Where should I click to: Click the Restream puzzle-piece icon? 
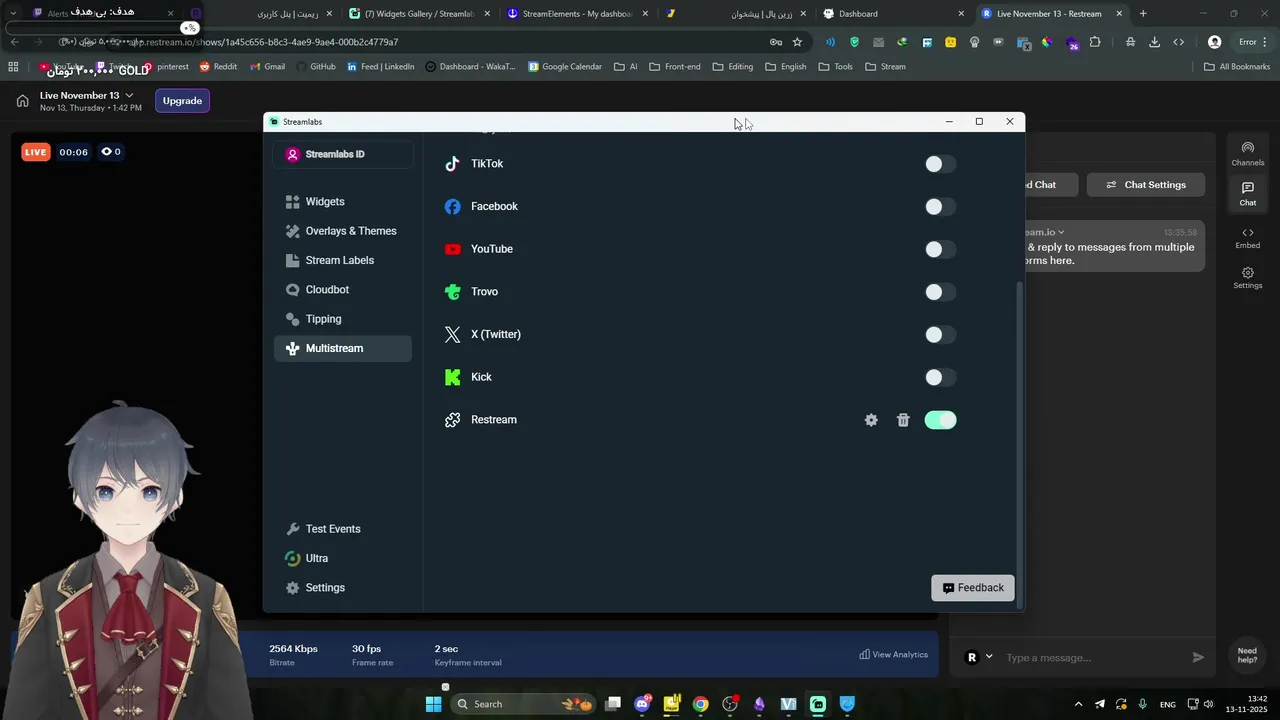coord(452,420)
